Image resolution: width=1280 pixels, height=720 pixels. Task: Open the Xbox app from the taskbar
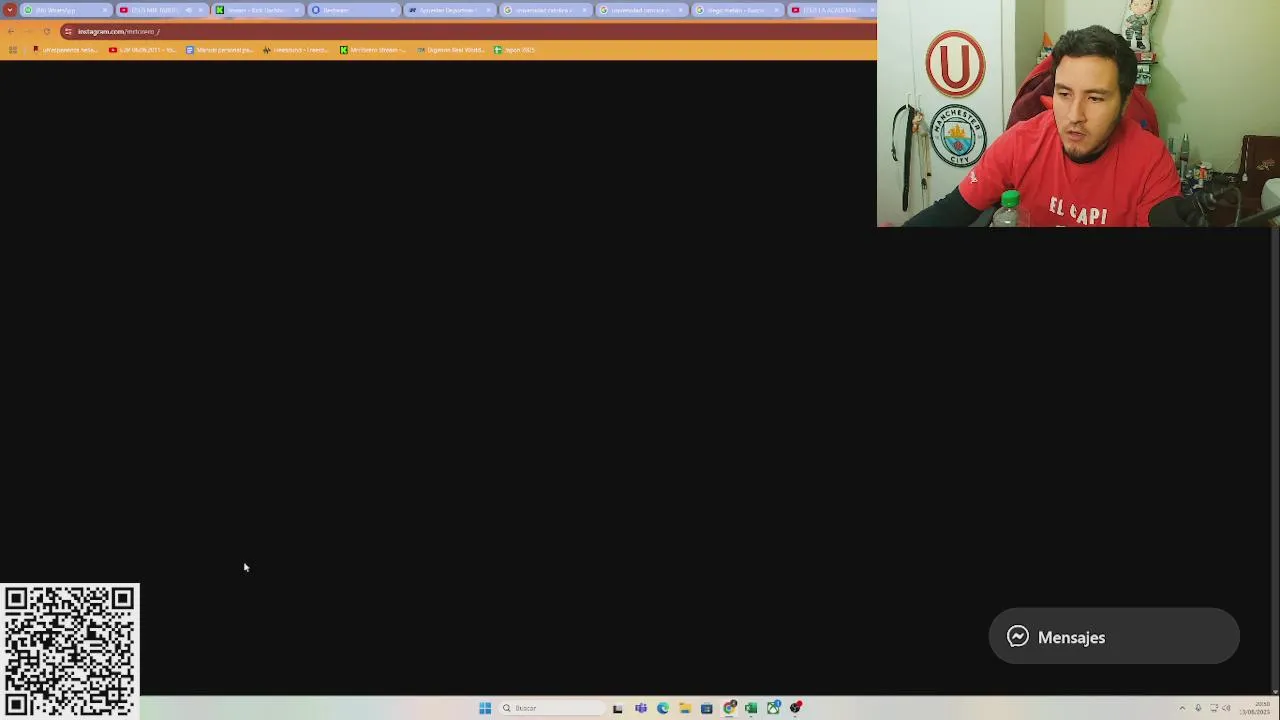[x=773, y=708]
